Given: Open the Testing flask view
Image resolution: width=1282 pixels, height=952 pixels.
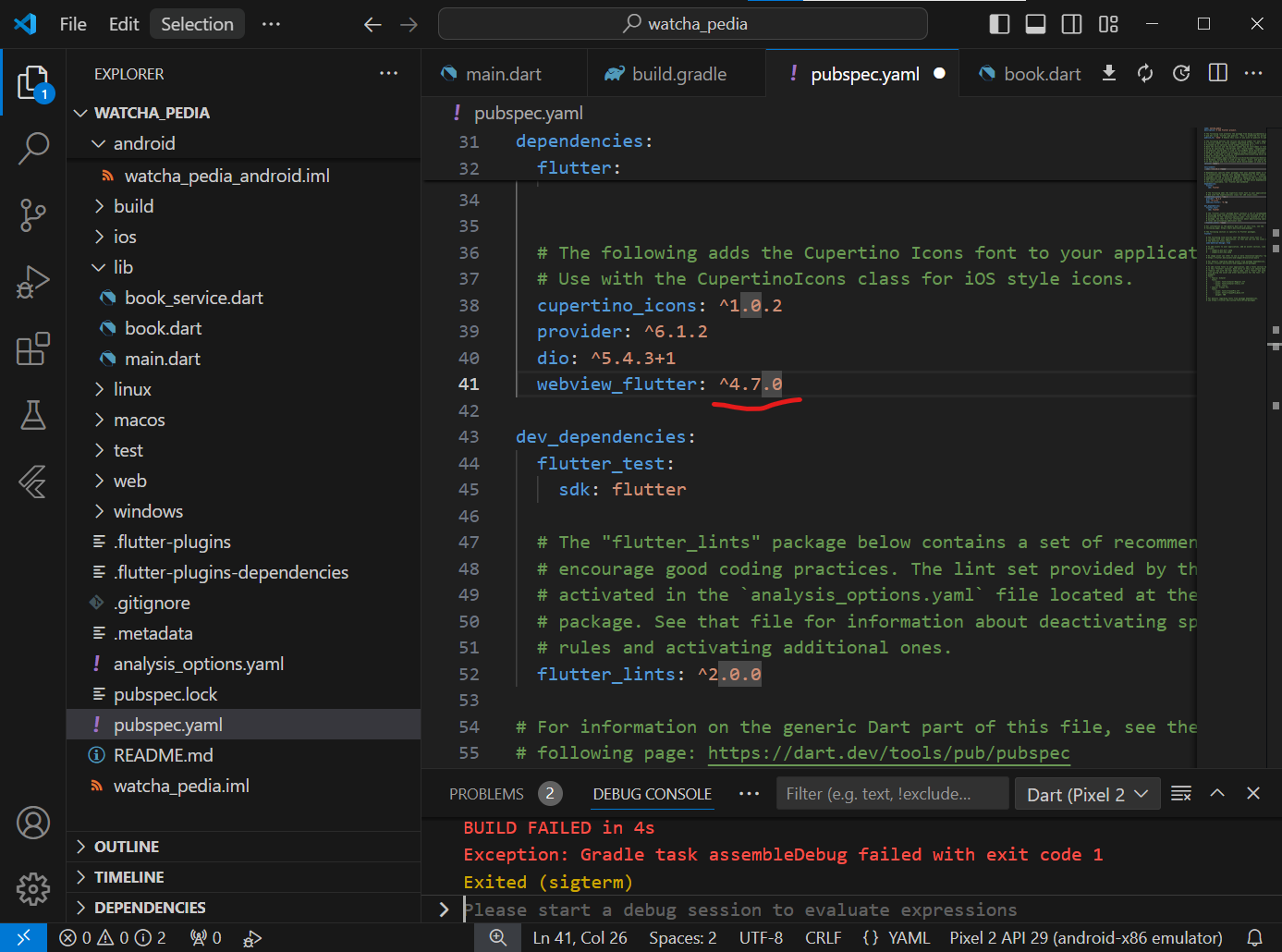Looking at the screenshot, I should click(x=33, y=415).
